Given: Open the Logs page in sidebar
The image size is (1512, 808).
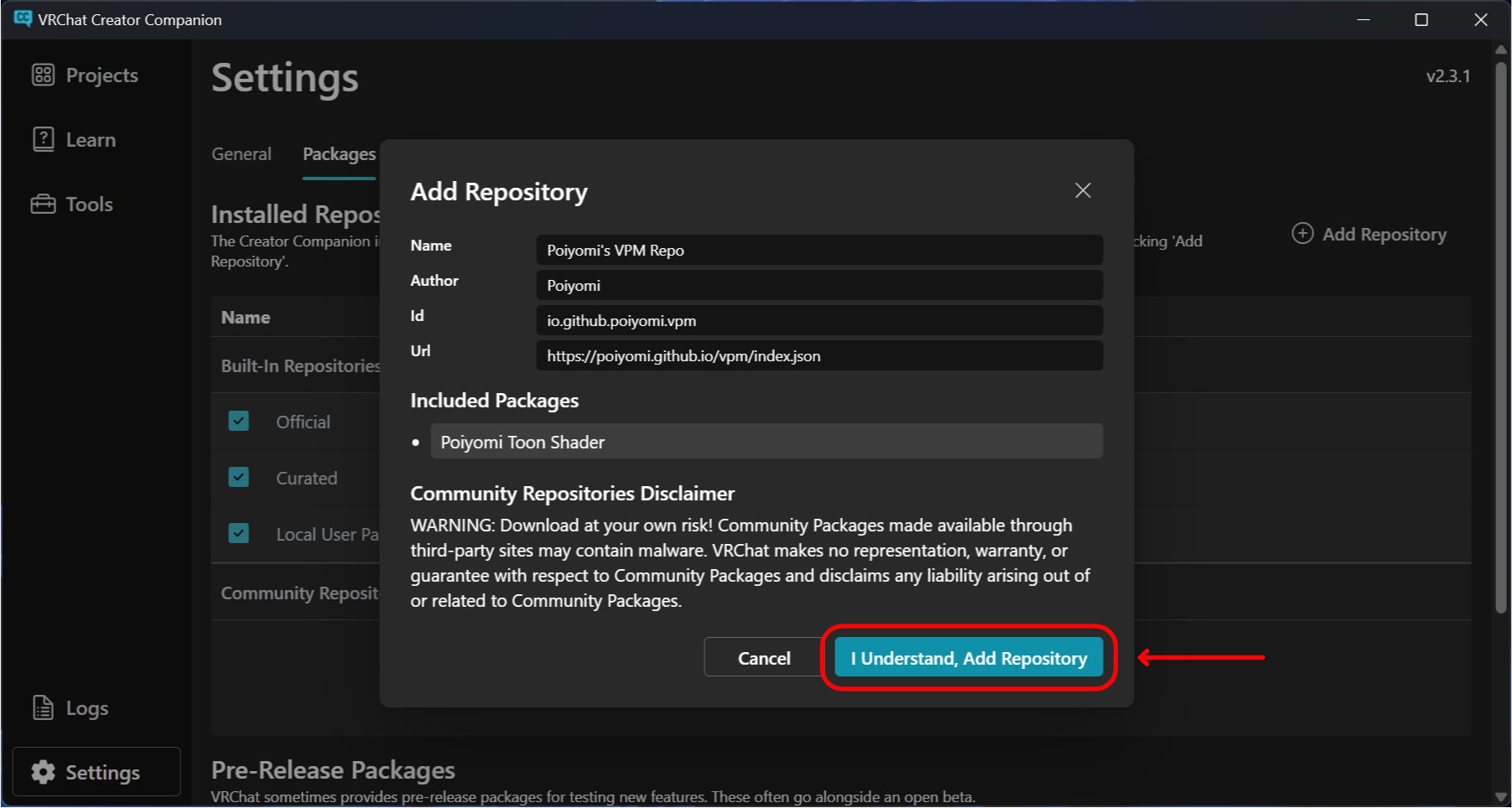Looking at the screenshot, I should point(70,709).
